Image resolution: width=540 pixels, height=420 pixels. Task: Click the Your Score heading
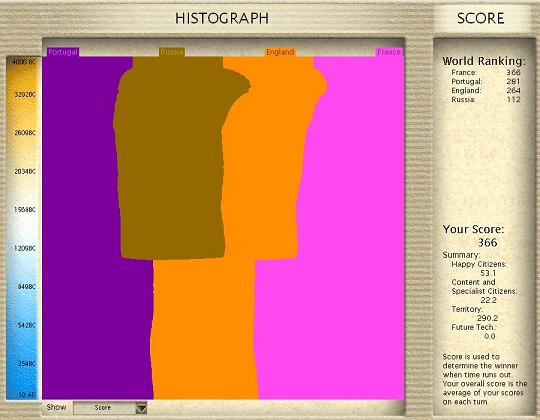point(473,229)
